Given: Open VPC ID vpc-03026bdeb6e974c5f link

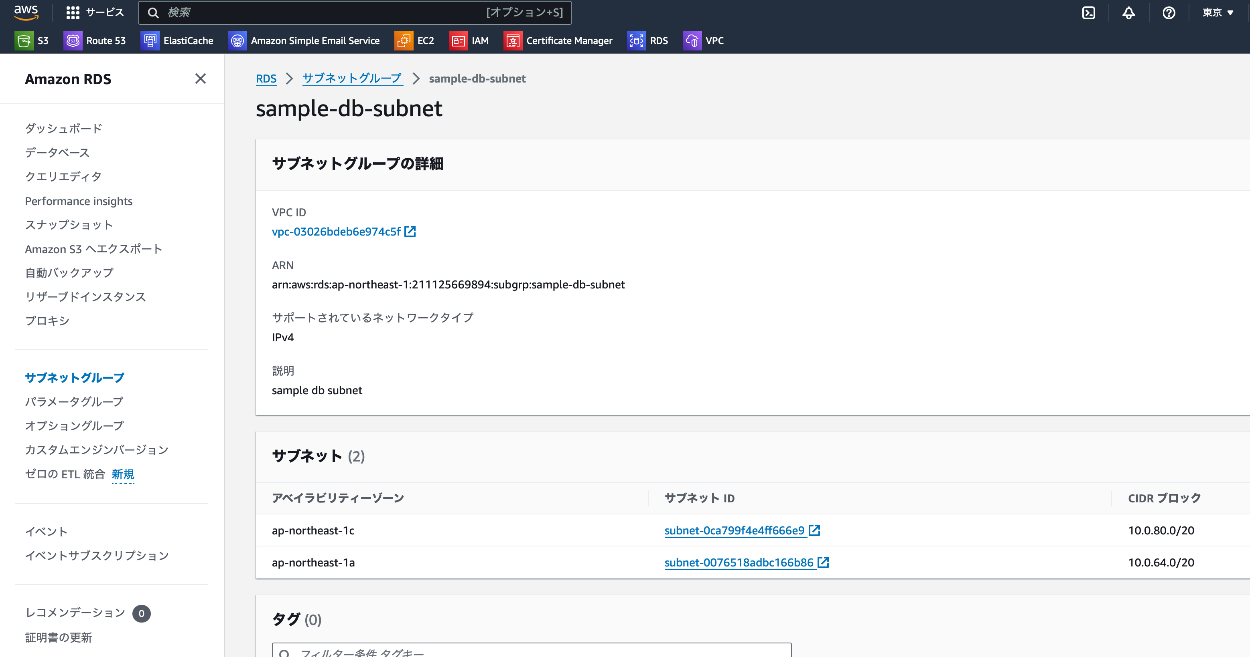Looking at the screenshot, I should [336, 232].
